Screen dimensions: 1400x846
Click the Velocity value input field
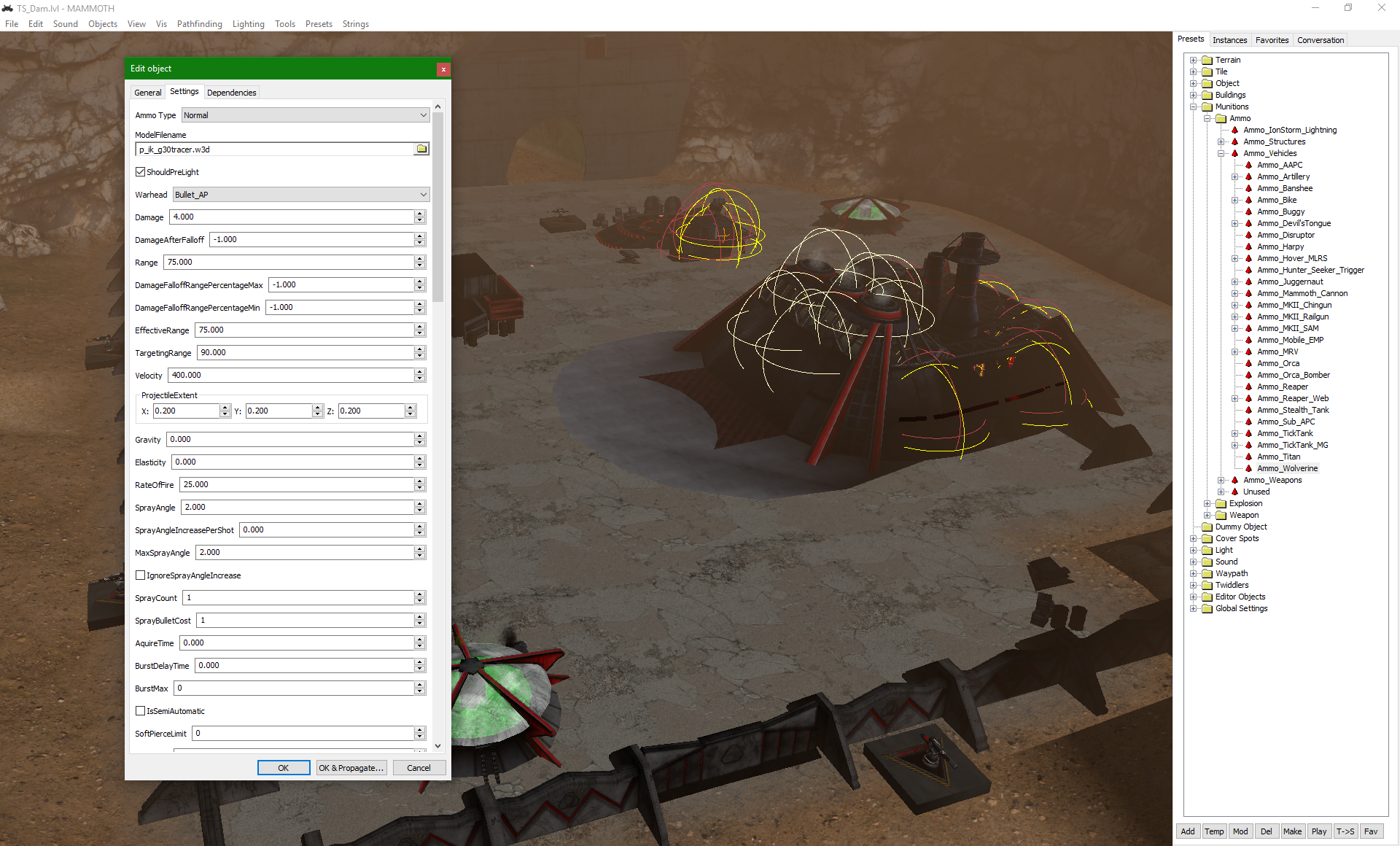pos(292,375)
